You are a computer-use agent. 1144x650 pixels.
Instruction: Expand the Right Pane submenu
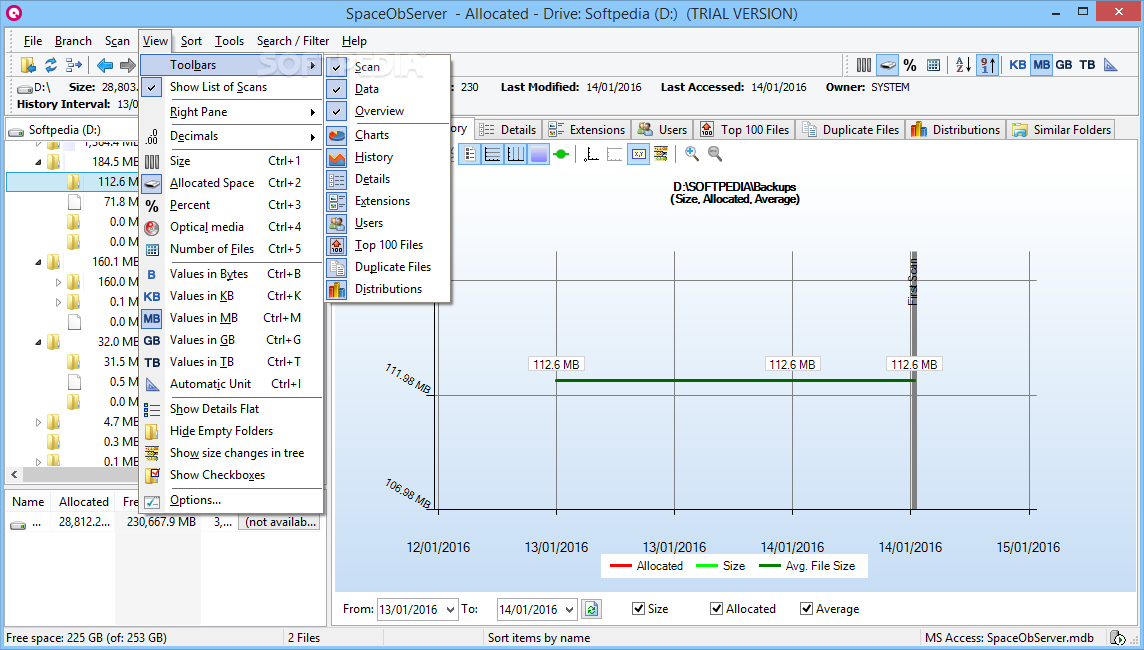(x=232, y=112)
